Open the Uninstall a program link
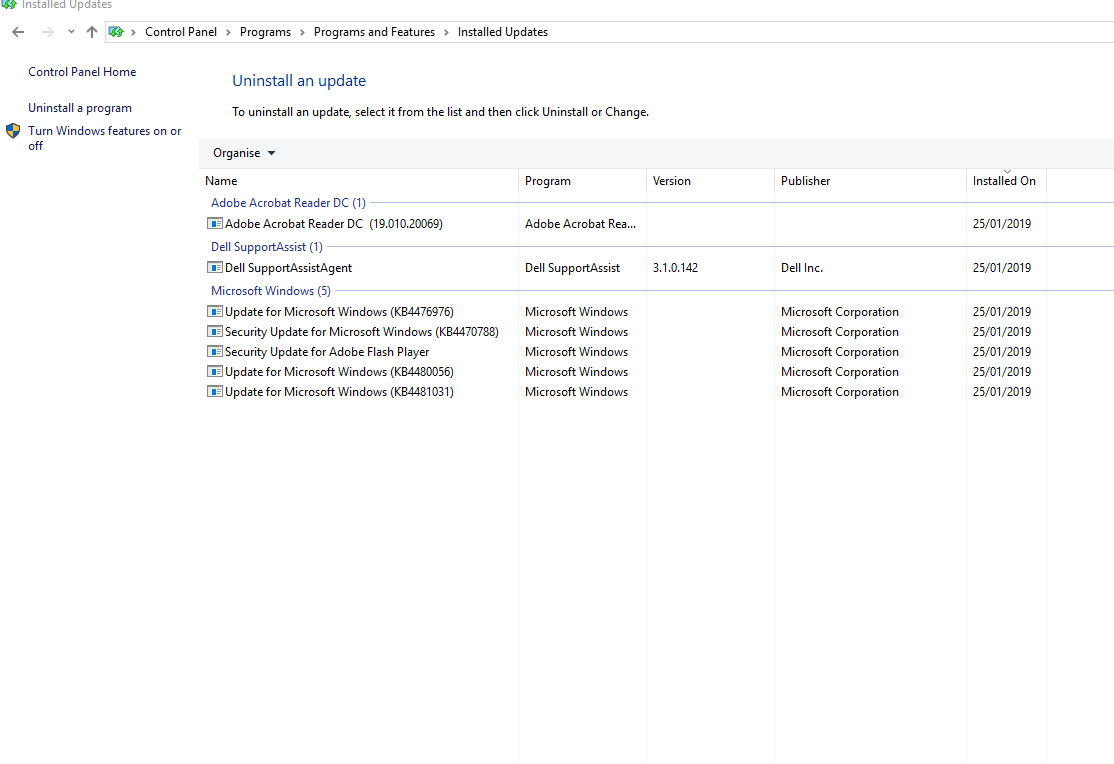This screenshot has height=764, width=1114. tap(80, 107)
